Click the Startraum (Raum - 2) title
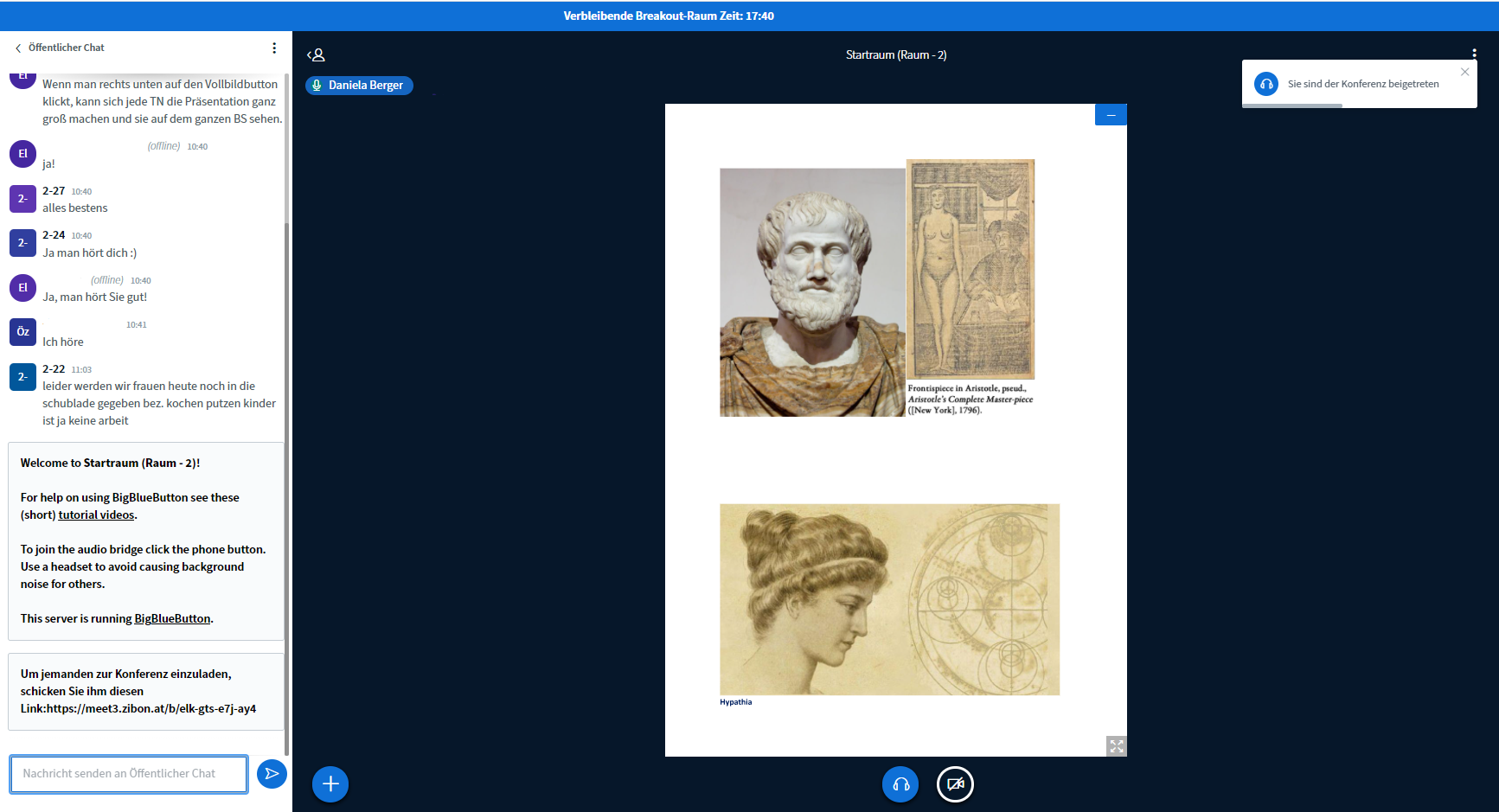Viewport: 1499px width, 812px height. pyautogui.click(x=896, y=55)
